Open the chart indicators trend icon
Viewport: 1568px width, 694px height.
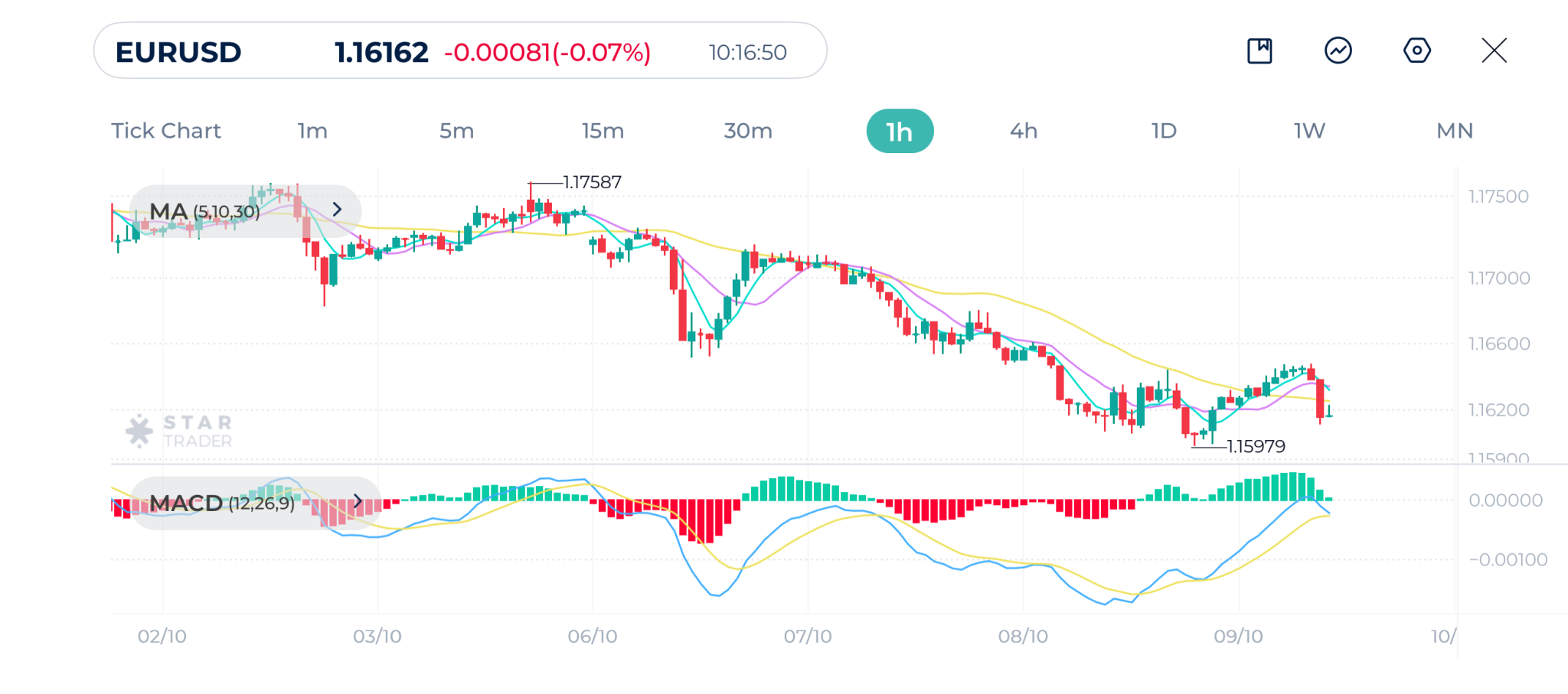click(1338, 51)
